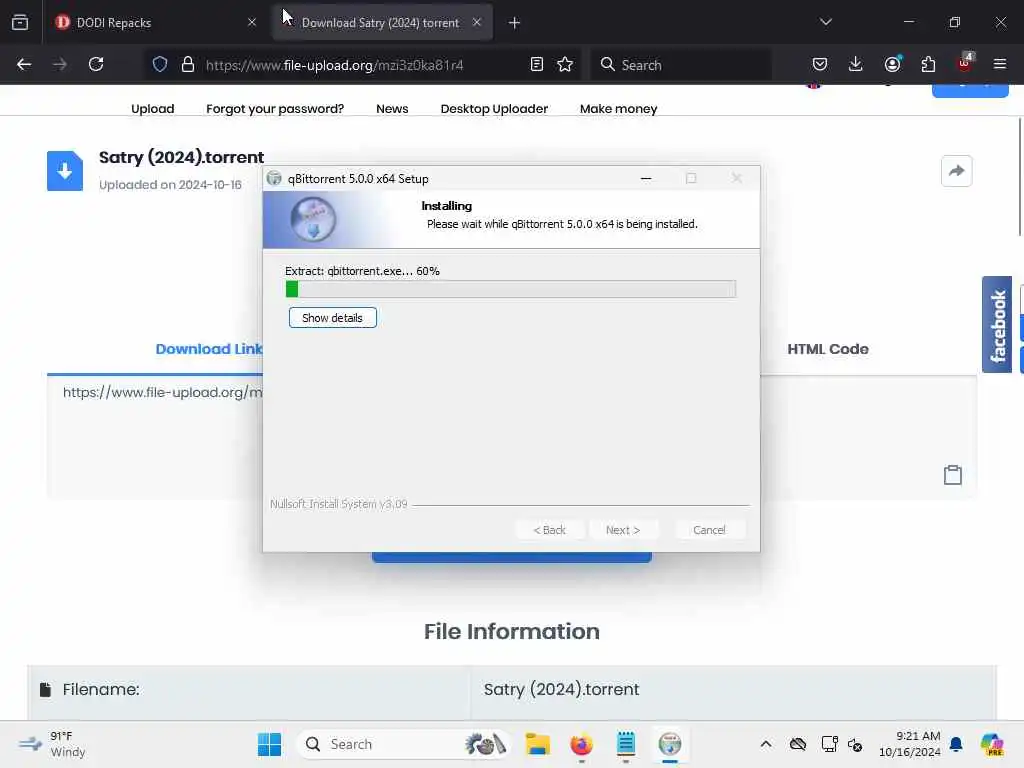This screenshot has height=768, width=1024.
Task: Click the < Back button in Setup
Action: pyautogui.click(x=549, y=530)
